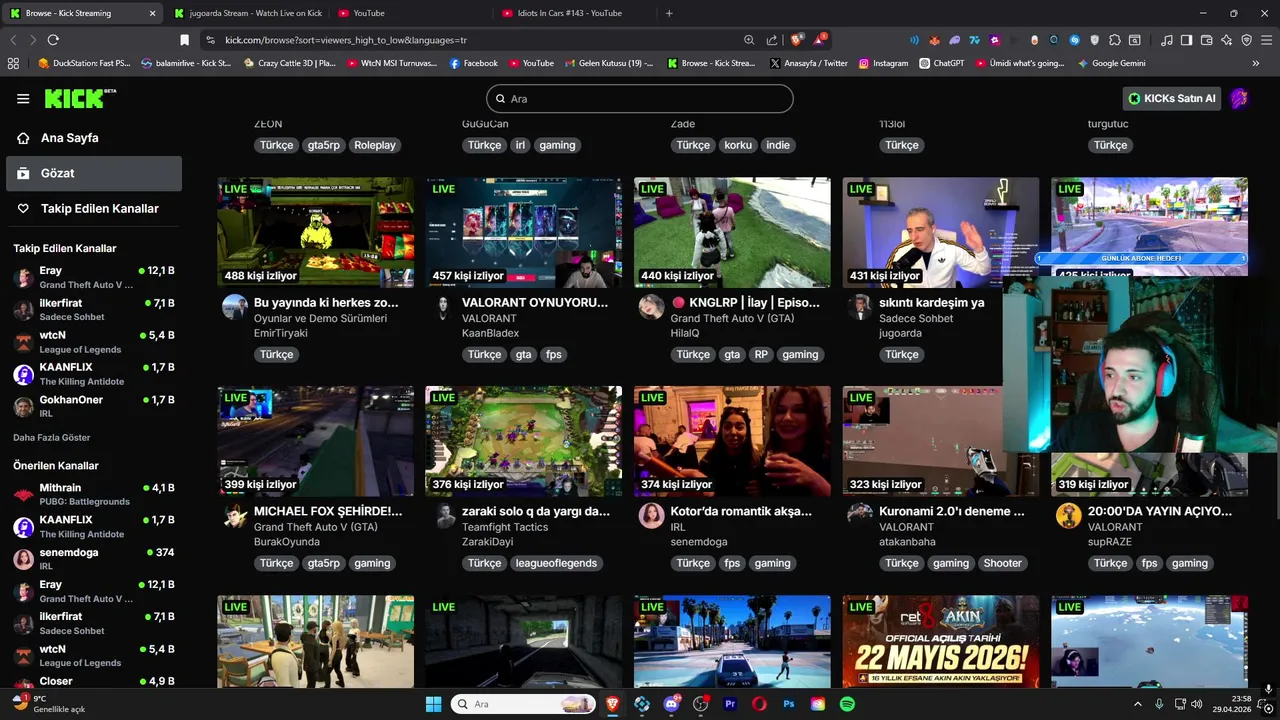Click the leagueoflegends tag under ZarakiDayi
Image resolution: width=1280 pixels, height=720 pixels.
click(556, 563)
